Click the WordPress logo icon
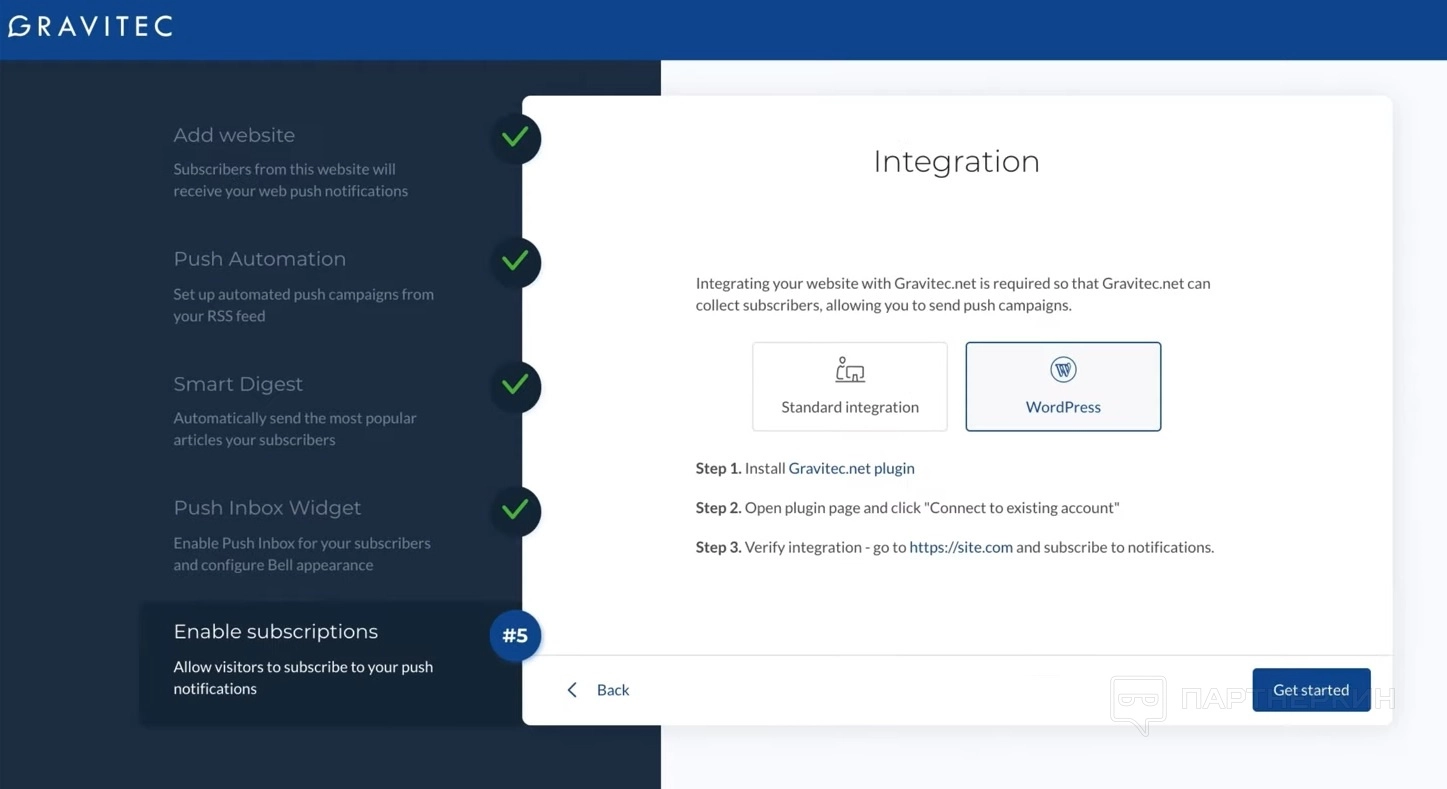 point(1063,370)
